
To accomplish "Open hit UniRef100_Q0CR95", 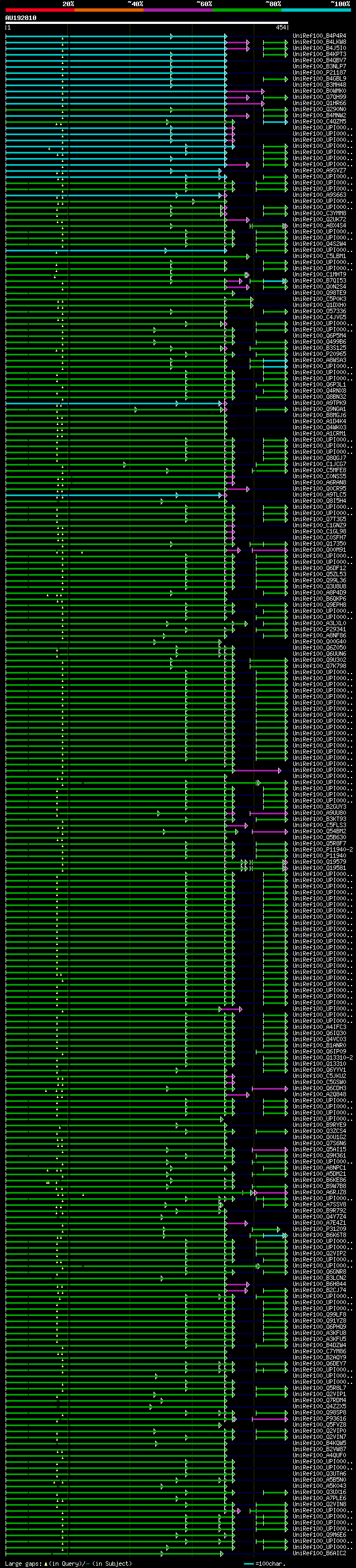I will [x=319, y=489].
